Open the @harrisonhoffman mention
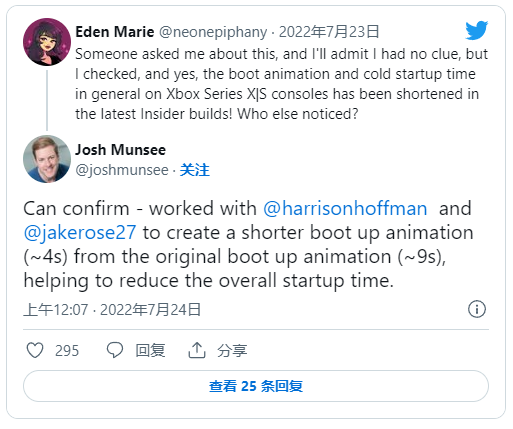513x429 pixels. (345, 209)
